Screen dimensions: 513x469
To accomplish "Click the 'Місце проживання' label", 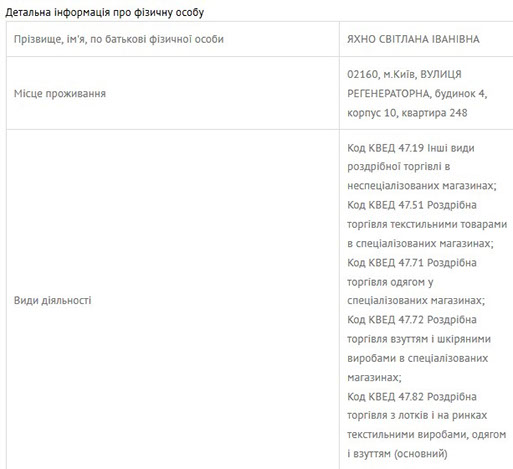I will coord(60,93).
